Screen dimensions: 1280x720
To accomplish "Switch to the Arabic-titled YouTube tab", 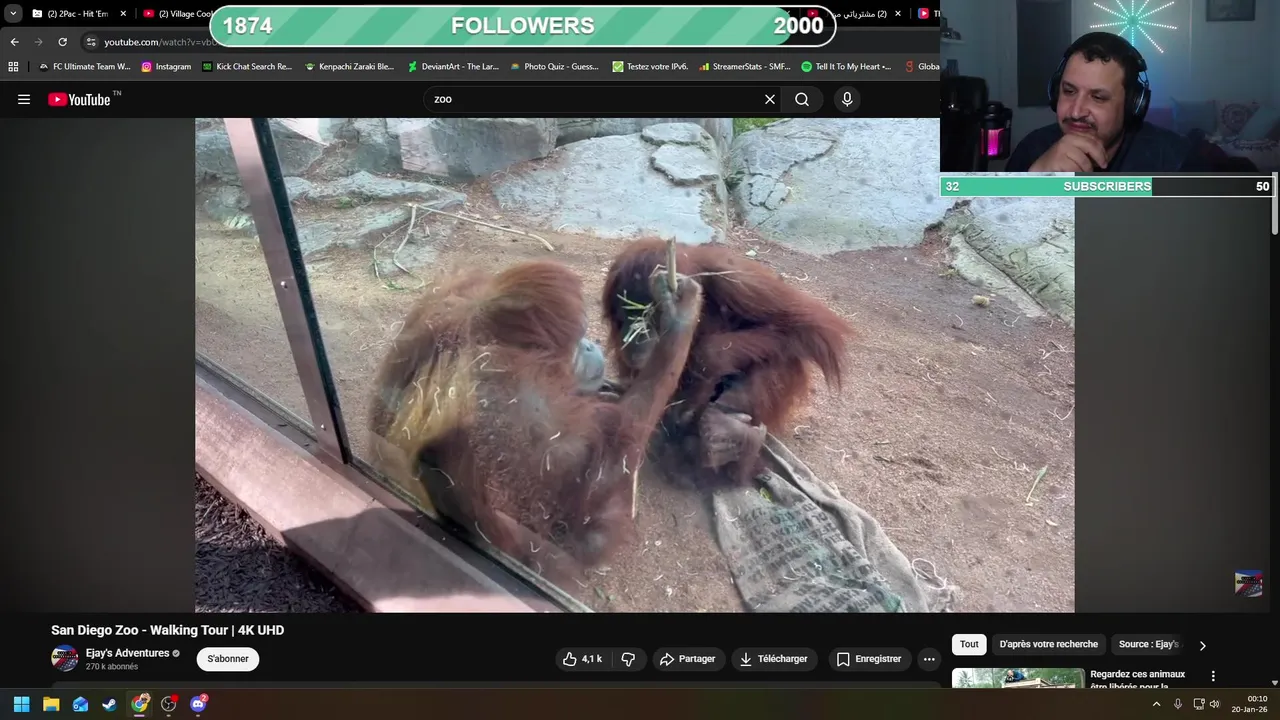I will tap(858, 13).
